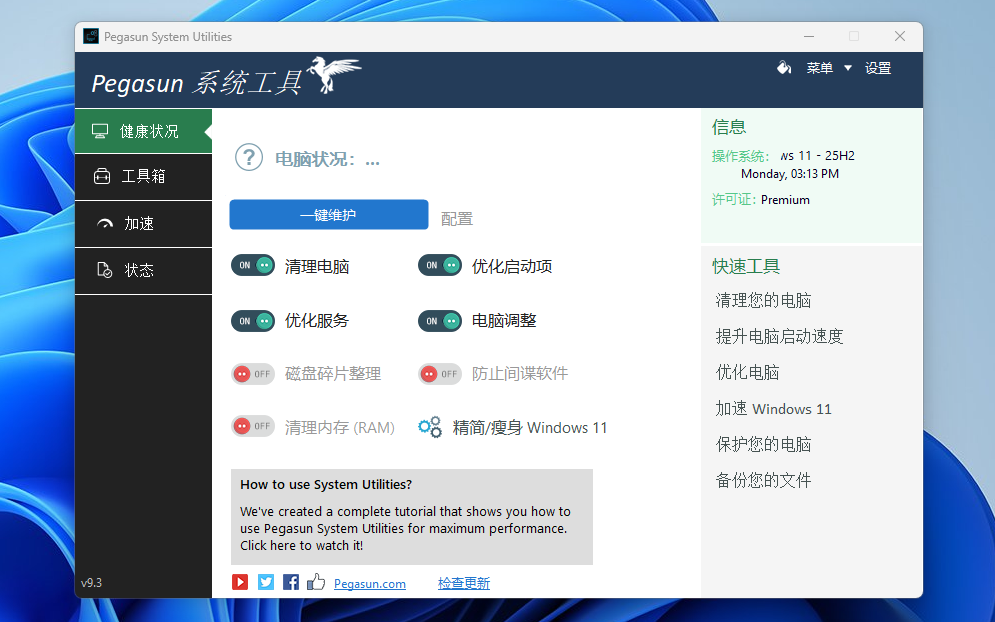
Task: Open the Pegasun.com link
Action: click(x=370, y=584)
